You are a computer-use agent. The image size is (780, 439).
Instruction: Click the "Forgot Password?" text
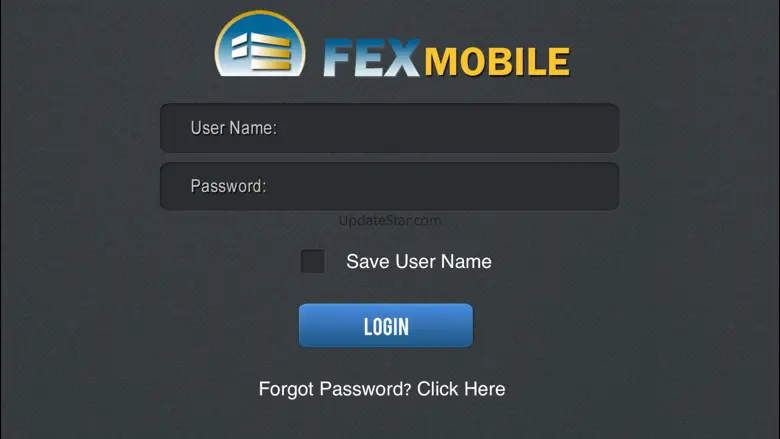coord(335,389)
